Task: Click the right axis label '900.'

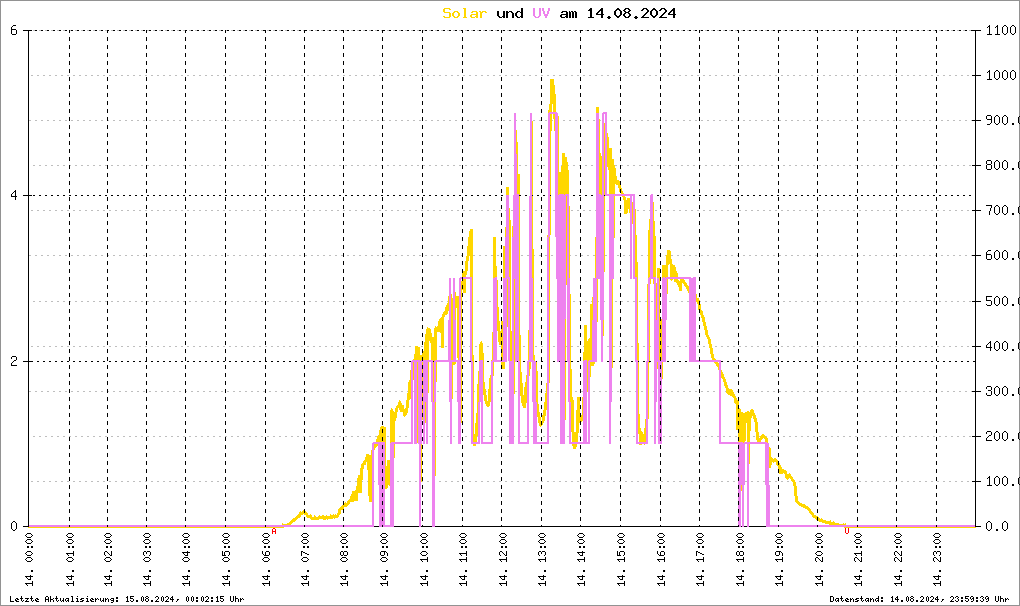Action: tap(1002, 120)
